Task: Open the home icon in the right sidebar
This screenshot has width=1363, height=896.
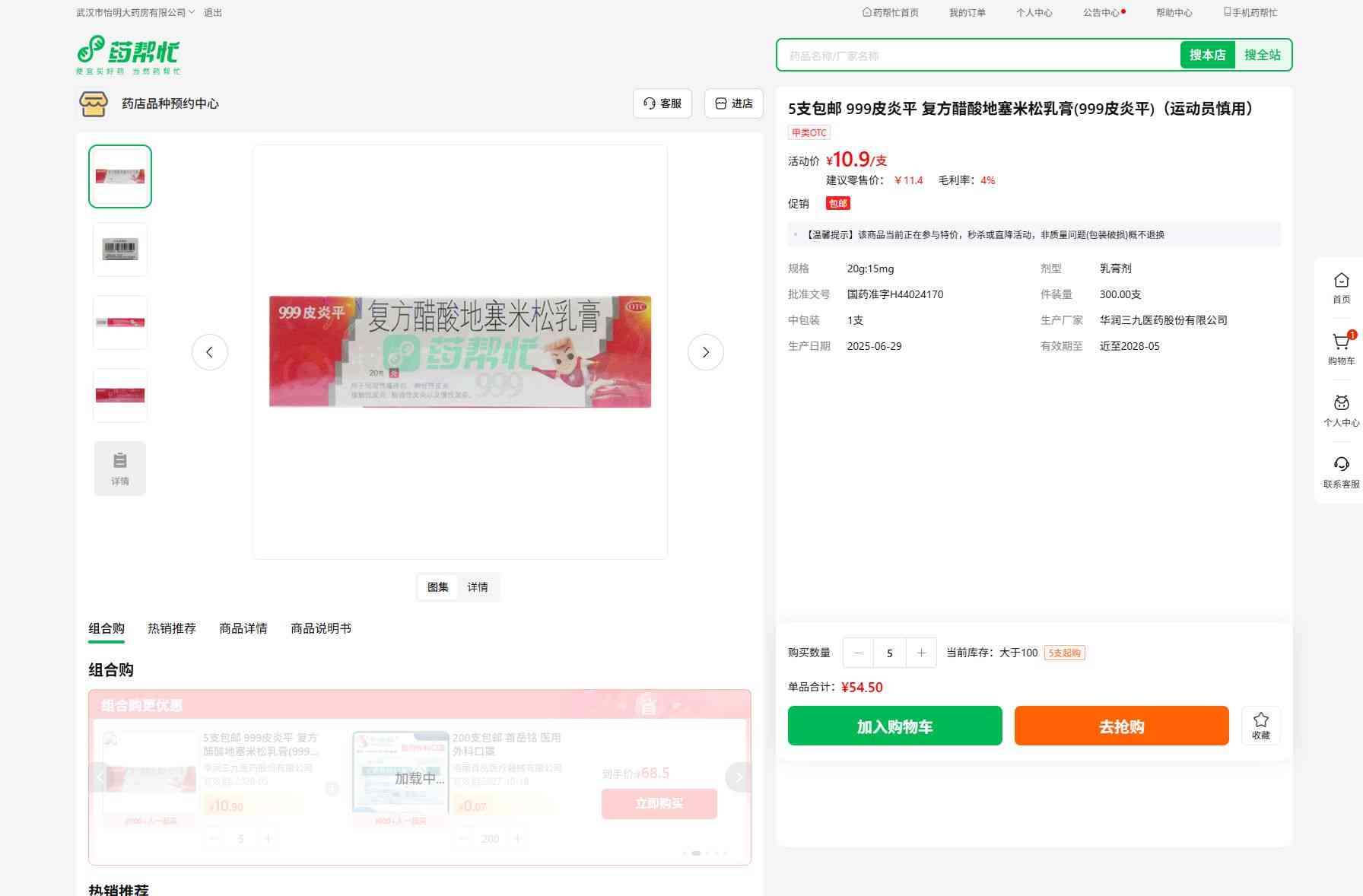Action: pos(1341,281)
